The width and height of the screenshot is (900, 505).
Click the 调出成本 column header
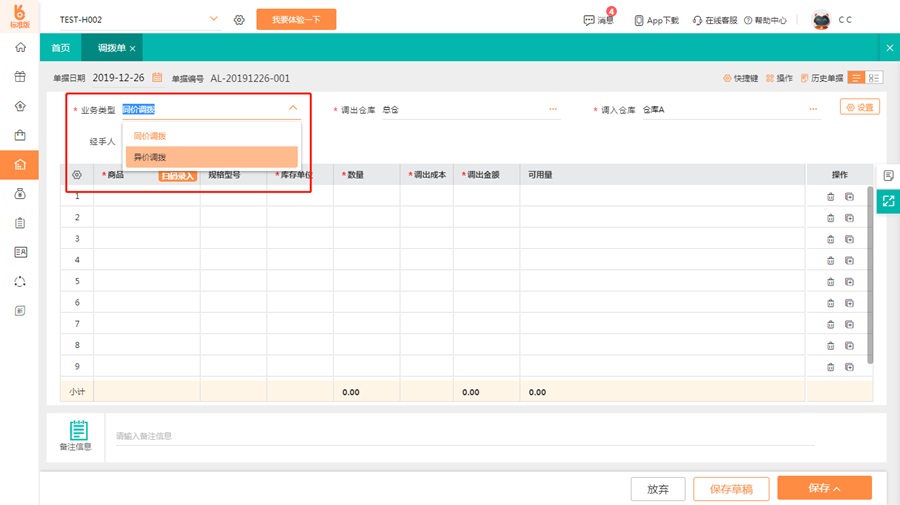click(x=427, y=174)
